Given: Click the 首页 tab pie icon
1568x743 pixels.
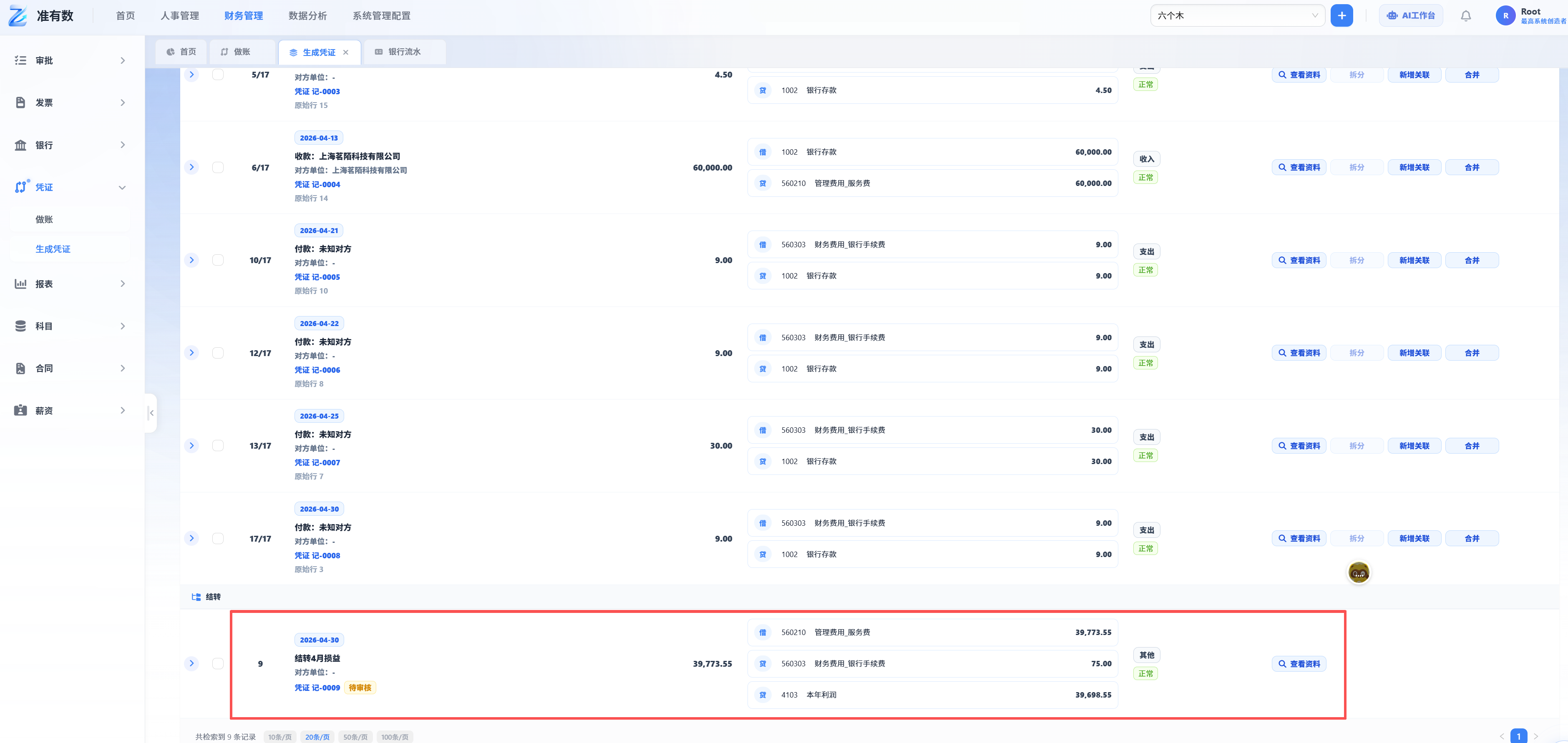Looking at the screenshot, I should tap(171, 52).
